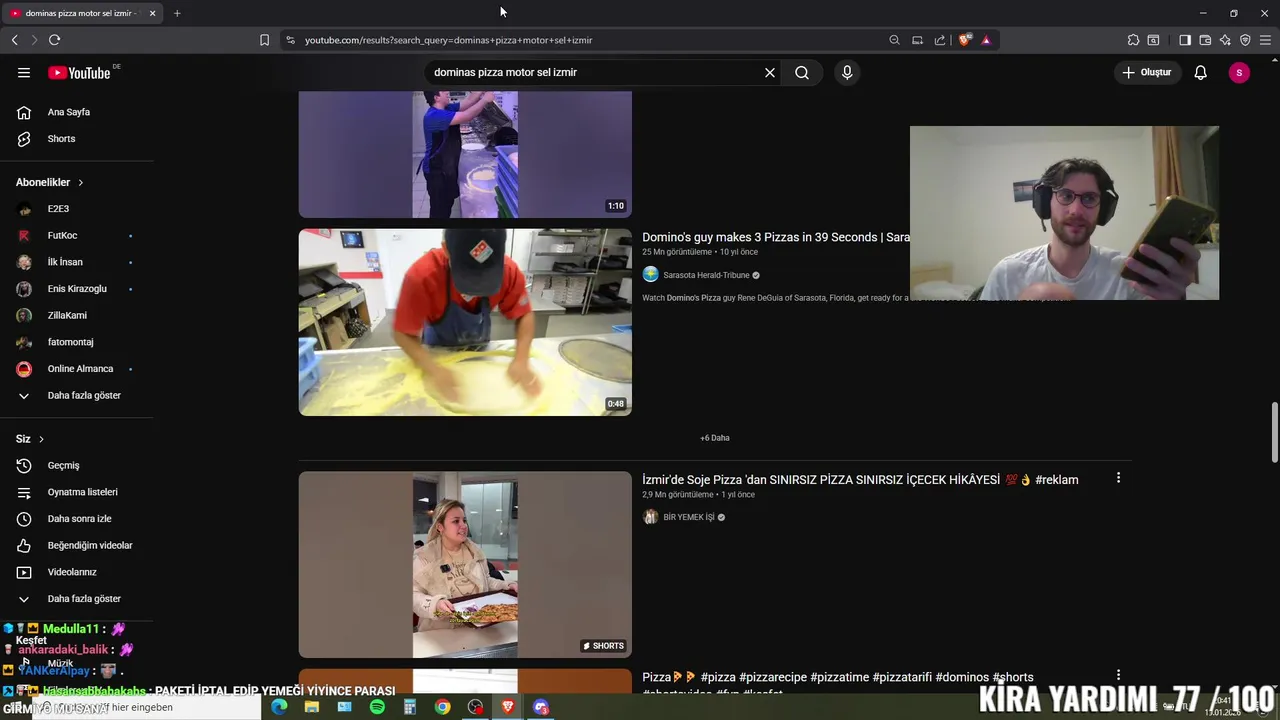Open Brave Wallet icon

point(1205,40)
